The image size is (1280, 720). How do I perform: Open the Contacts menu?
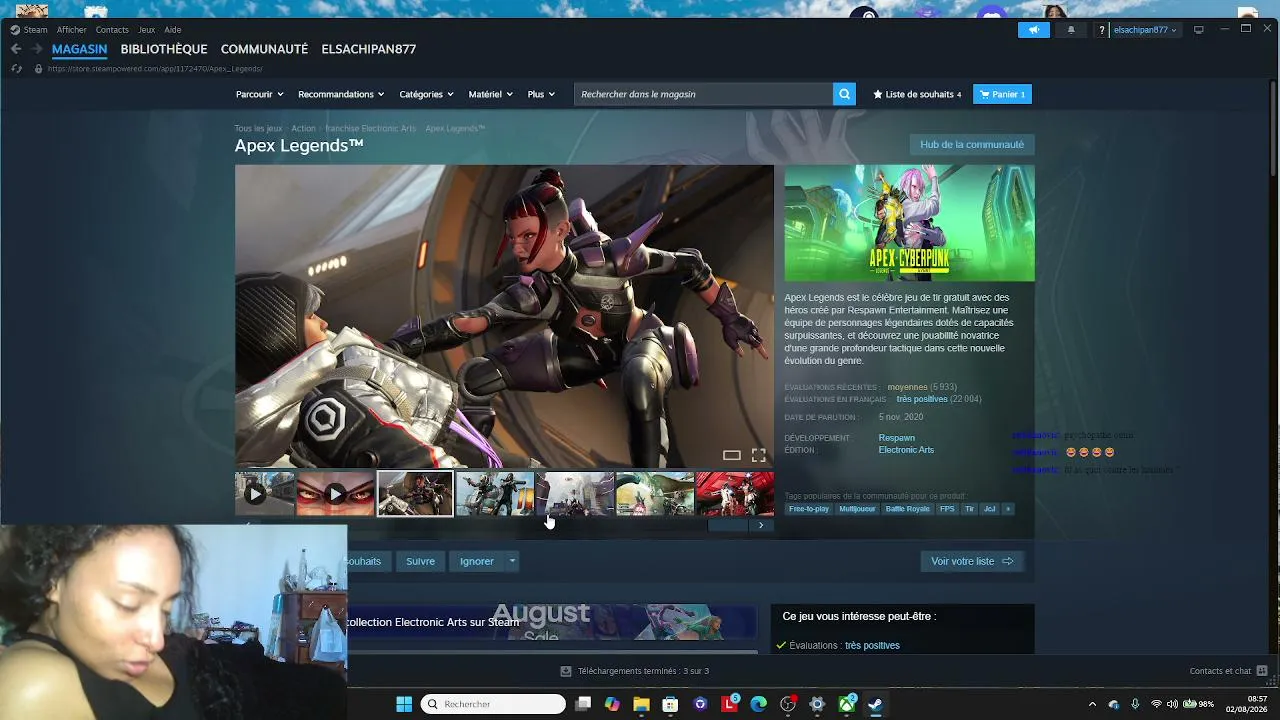112,30
